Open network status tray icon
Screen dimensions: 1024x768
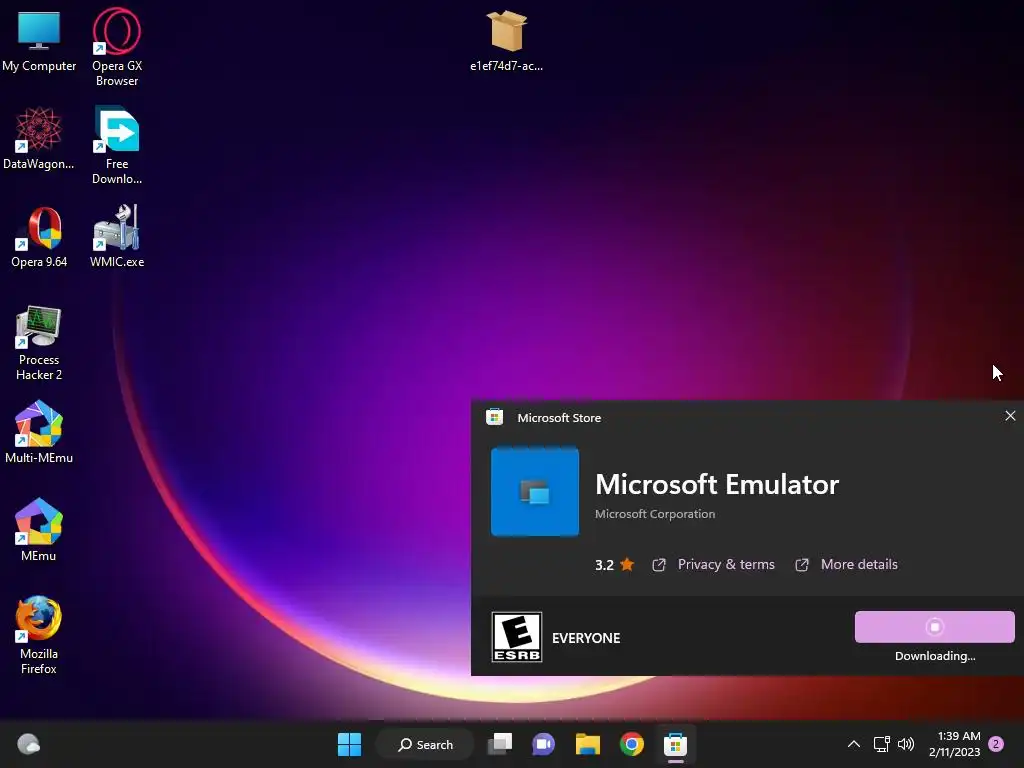click(x=882, y=744)
